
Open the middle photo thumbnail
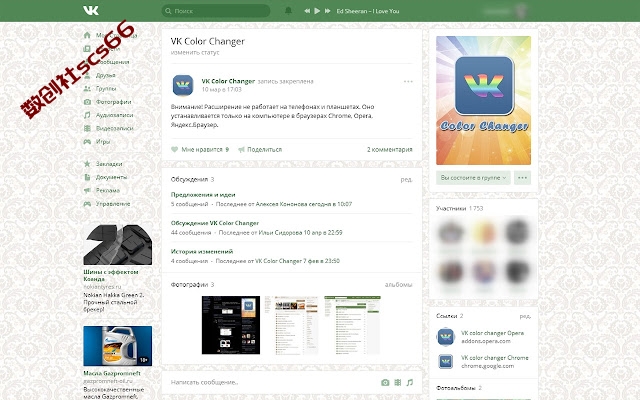click(x=291, y=325)
